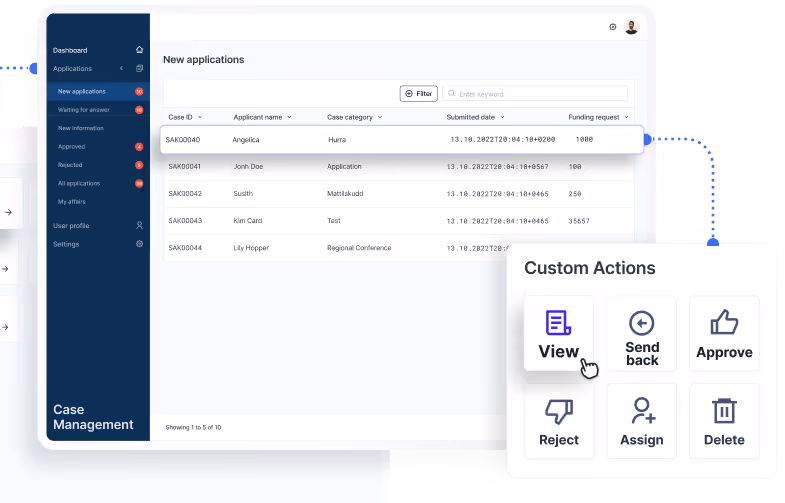Sort by Applicant name column arrow
785x503 pixels.
(x=289, y=117)
